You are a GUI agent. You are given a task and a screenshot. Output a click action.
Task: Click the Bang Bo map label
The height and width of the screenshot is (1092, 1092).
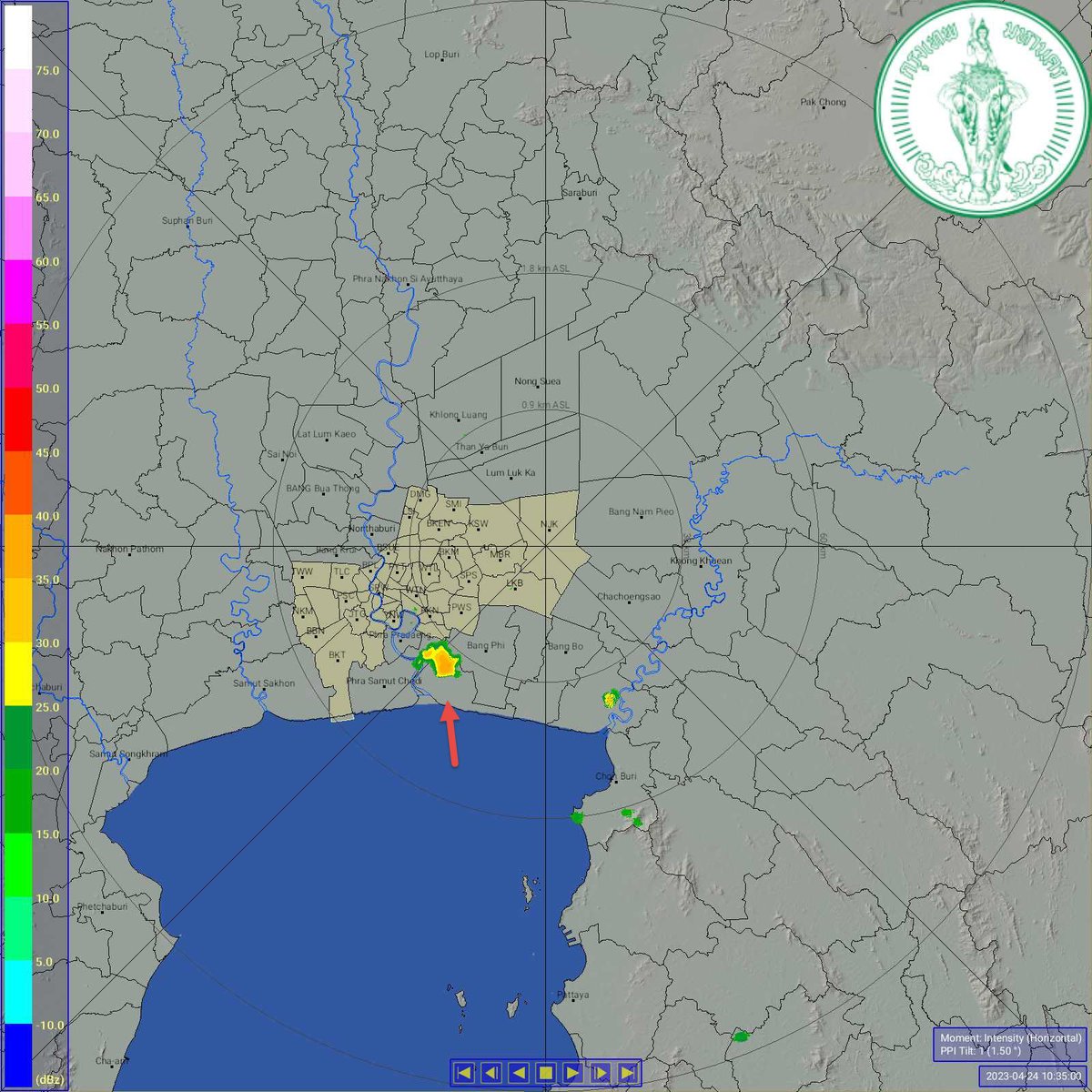pyautogui.click(x=565, y=647)
